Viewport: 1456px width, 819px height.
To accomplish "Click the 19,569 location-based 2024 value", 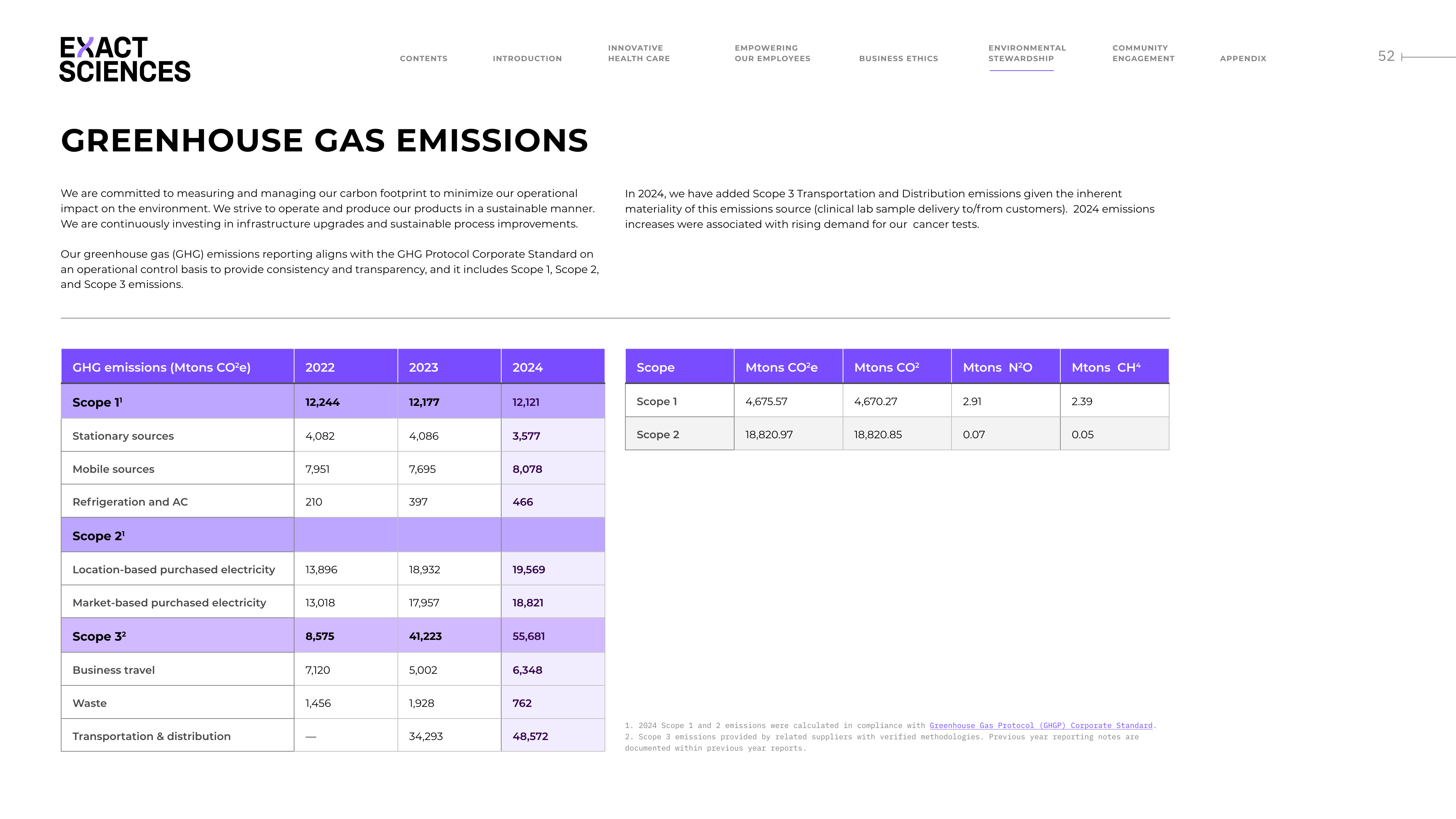I will coord(529,569).
